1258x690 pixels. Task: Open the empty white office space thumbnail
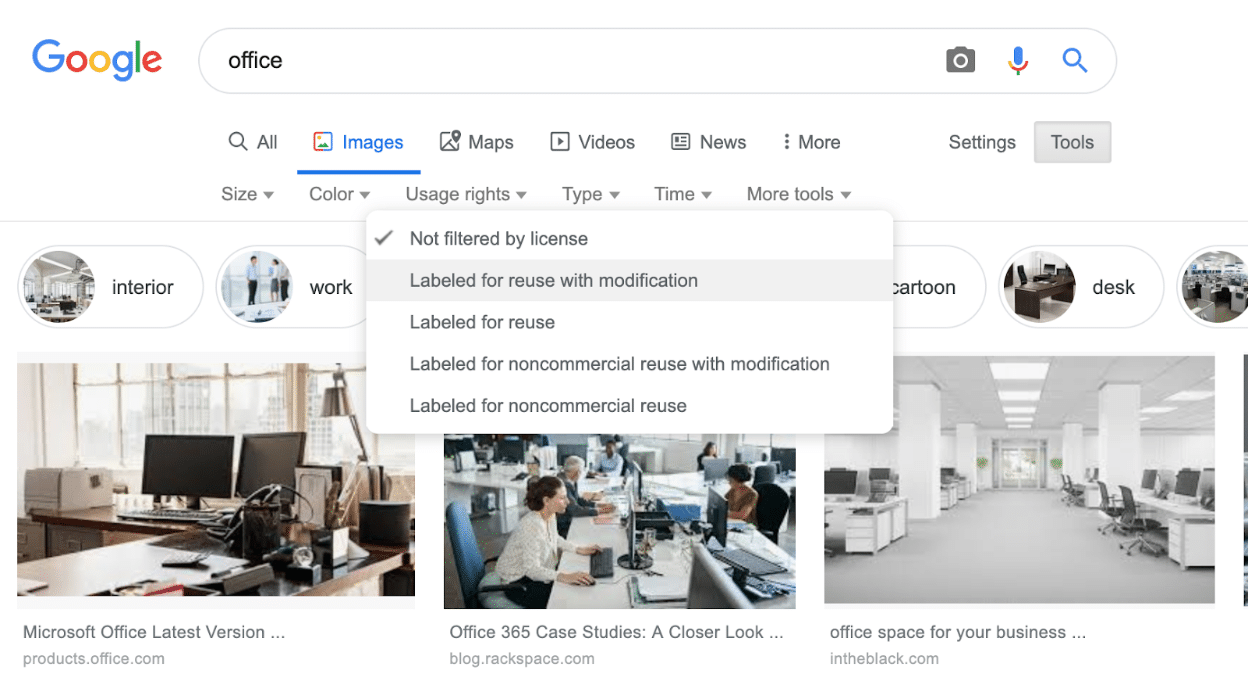pos(1019,480)
